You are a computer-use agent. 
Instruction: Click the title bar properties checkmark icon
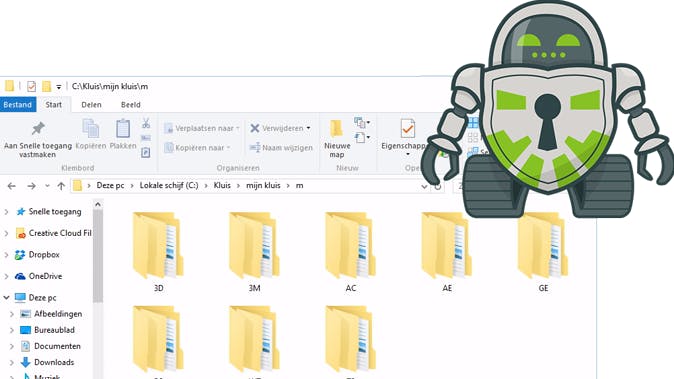(31, 86)
